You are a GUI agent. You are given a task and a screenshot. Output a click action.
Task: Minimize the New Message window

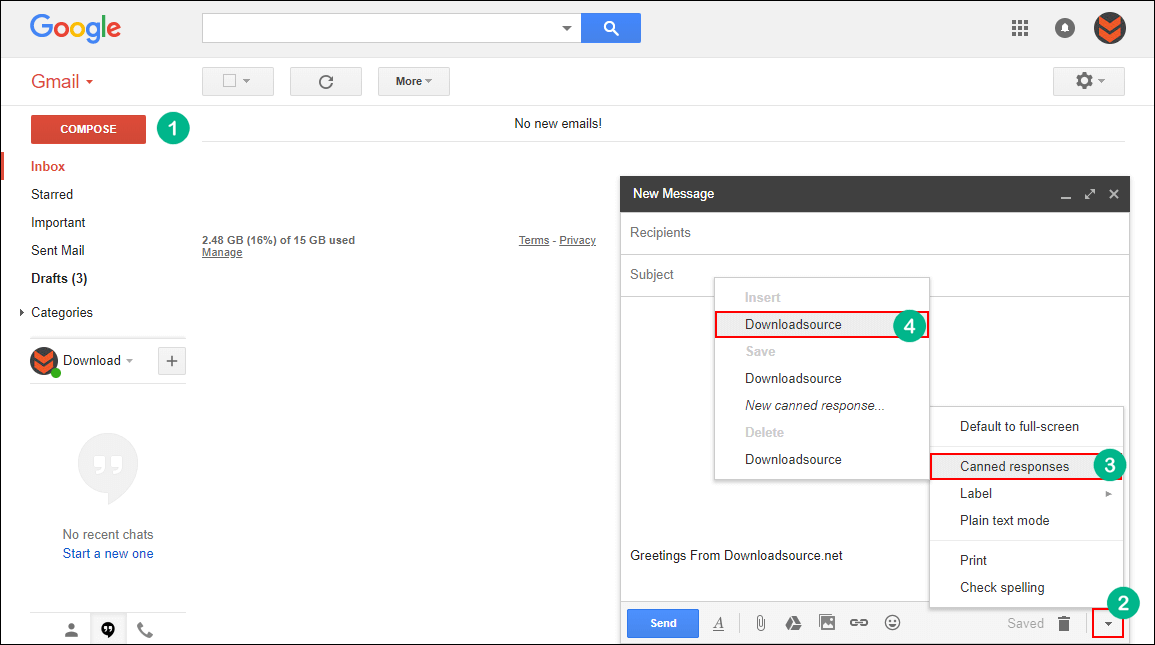click(1065, 196)
